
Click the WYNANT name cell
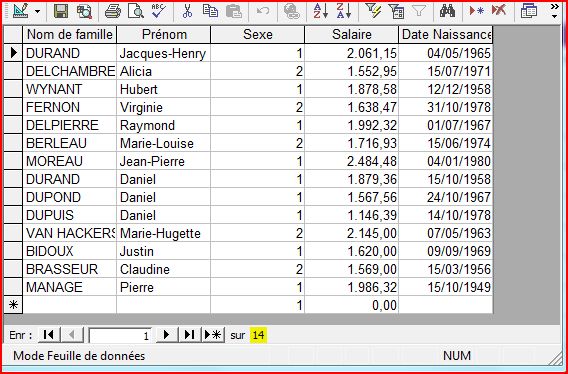pos(70,89)
